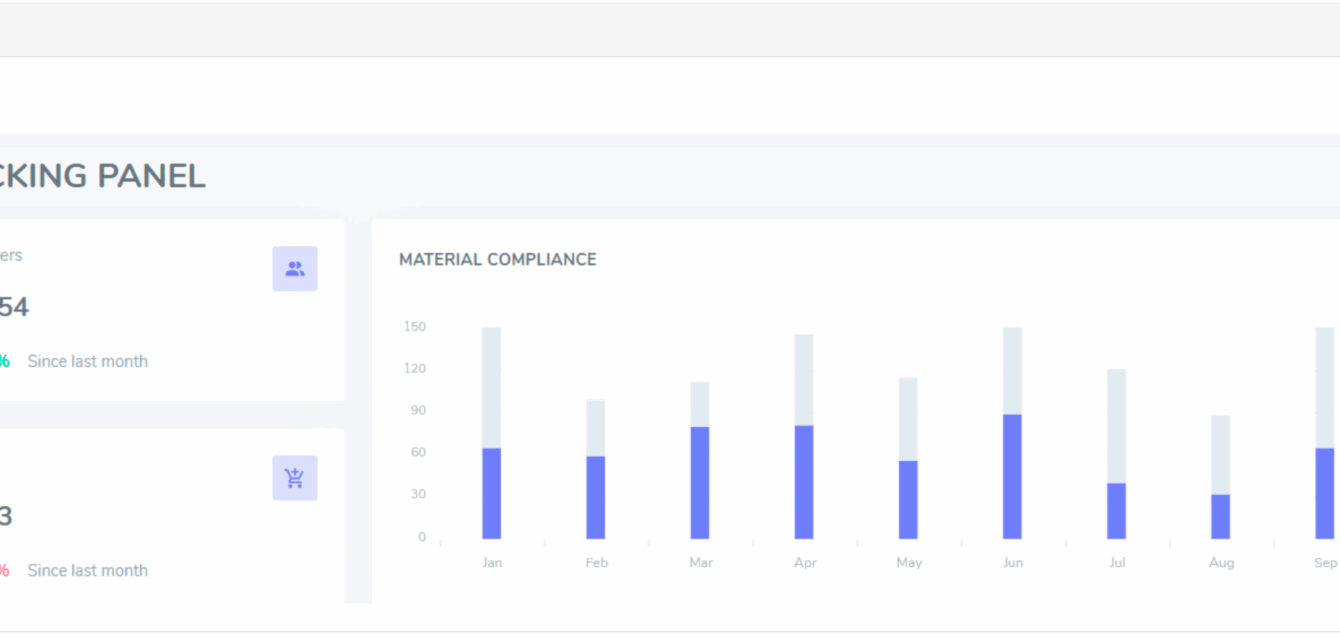Click the blue Mar bar segment
This screenshot has height=638, width=1340.
pos(700,483)
